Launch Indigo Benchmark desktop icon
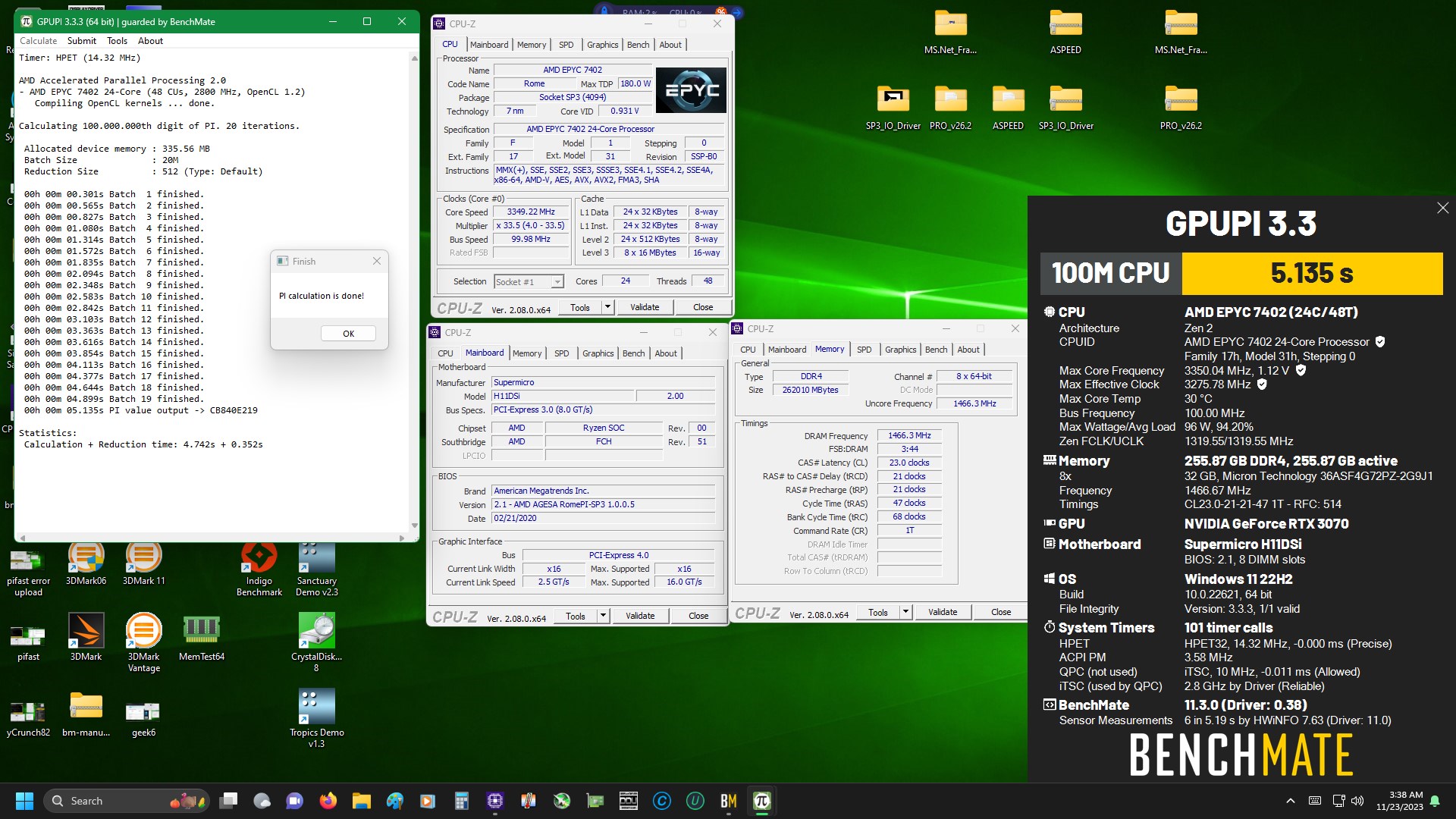 pos(259,570)
